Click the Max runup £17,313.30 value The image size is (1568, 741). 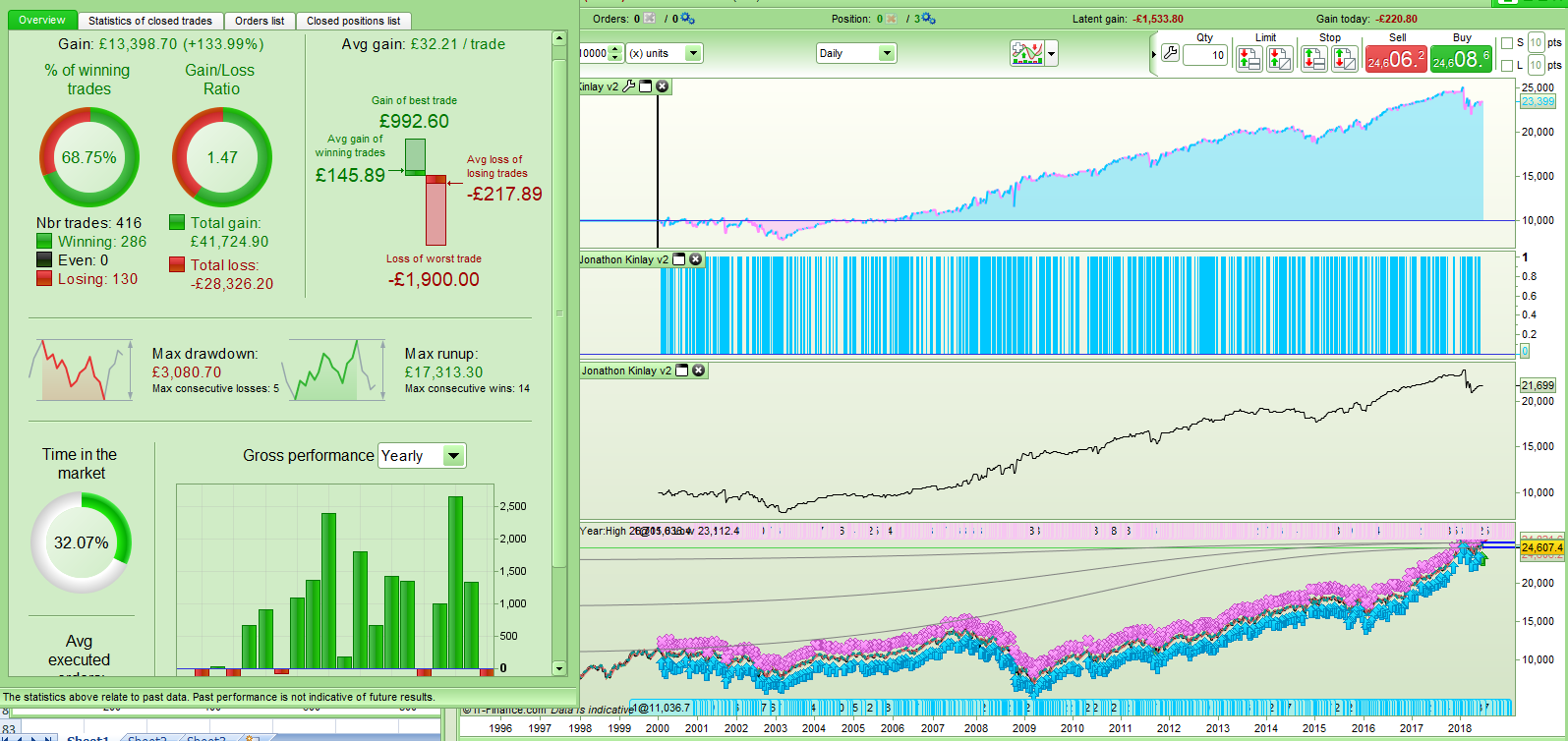click(444, 372)
